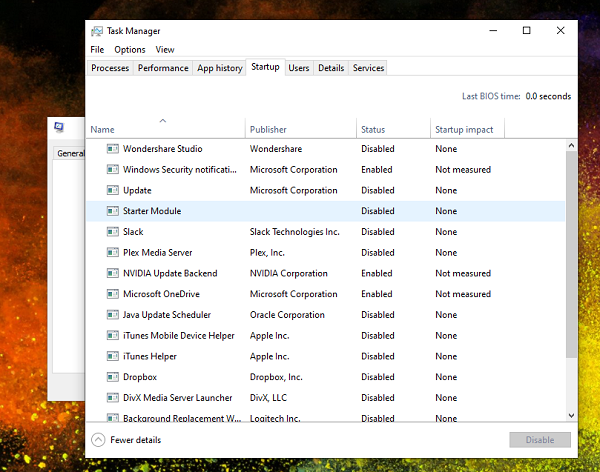Click the Java Update Scheduler icon
This screenshot has width=600, height=472.
coord(112,315)
